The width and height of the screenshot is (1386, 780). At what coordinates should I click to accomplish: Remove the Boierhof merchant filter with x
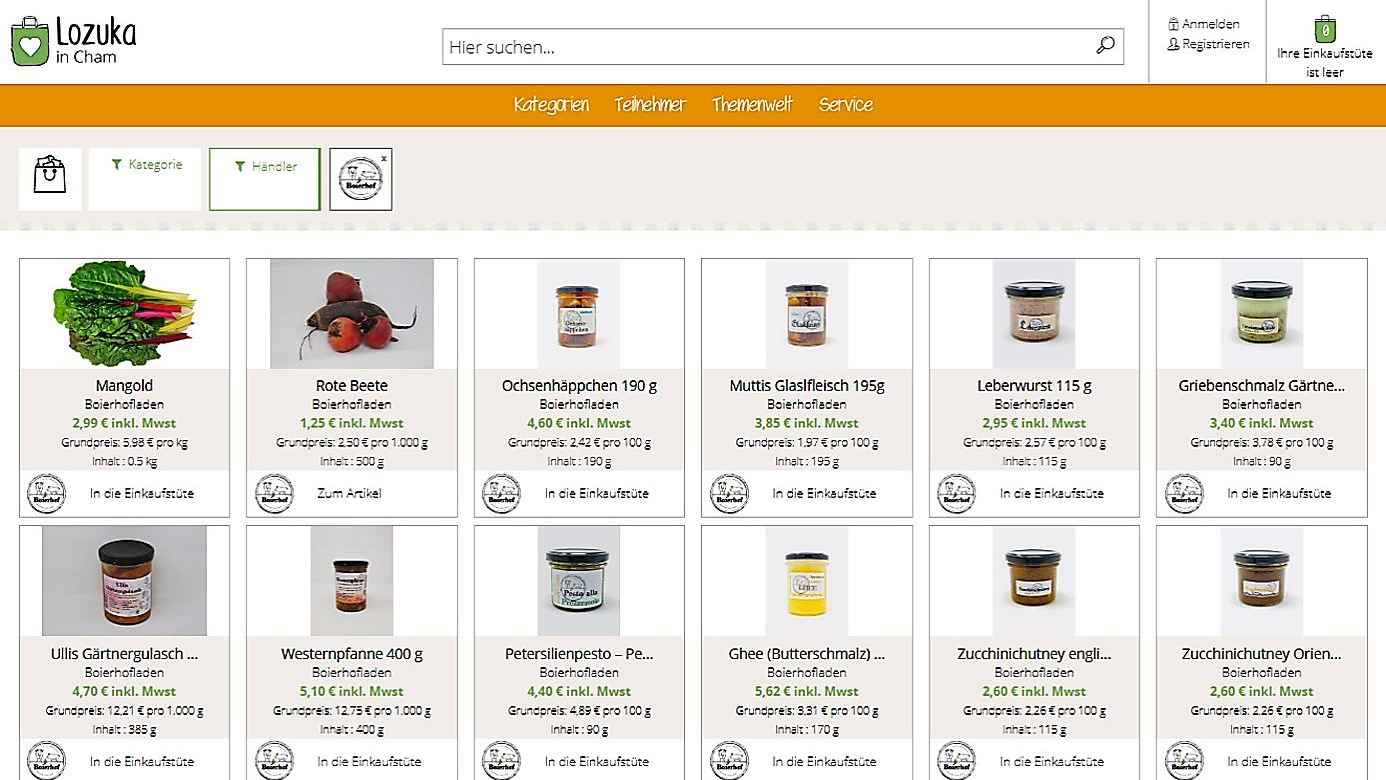pos(384,157)
